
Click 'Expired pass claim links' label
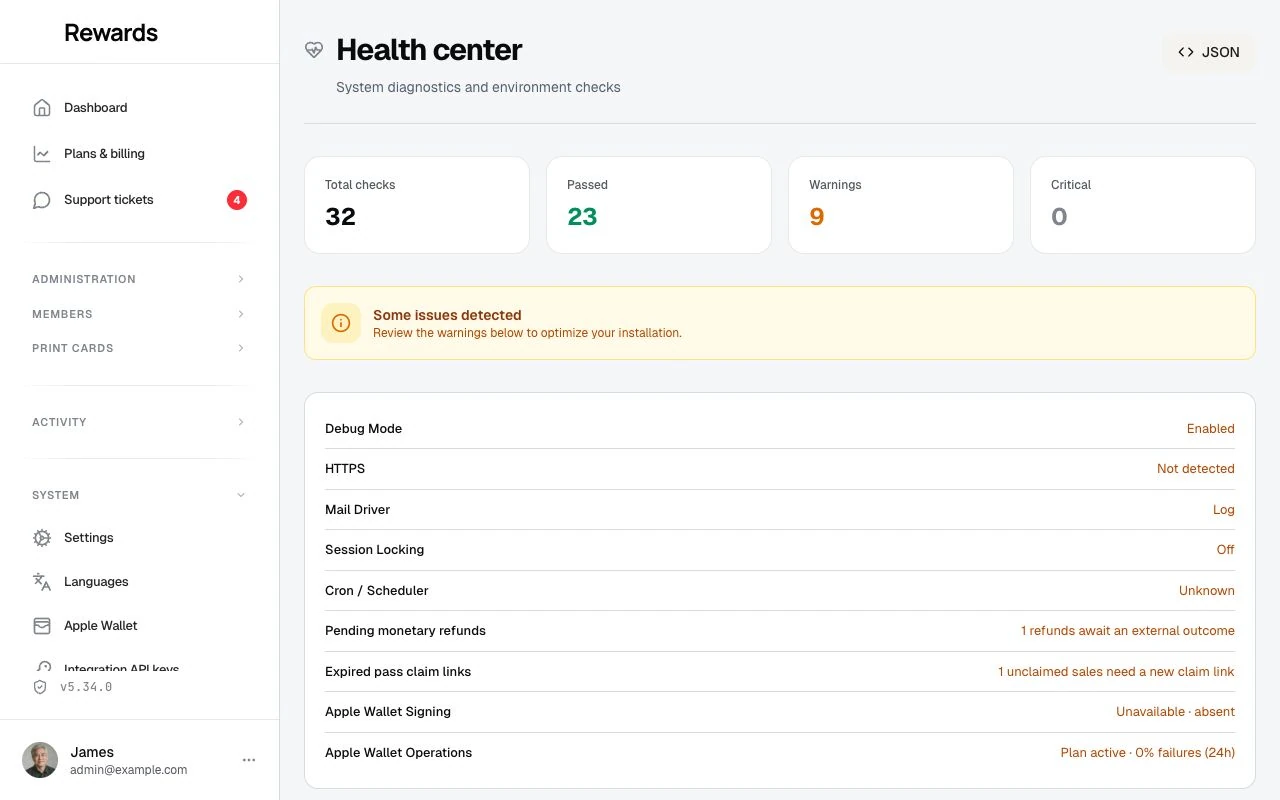tap(398, 672)
